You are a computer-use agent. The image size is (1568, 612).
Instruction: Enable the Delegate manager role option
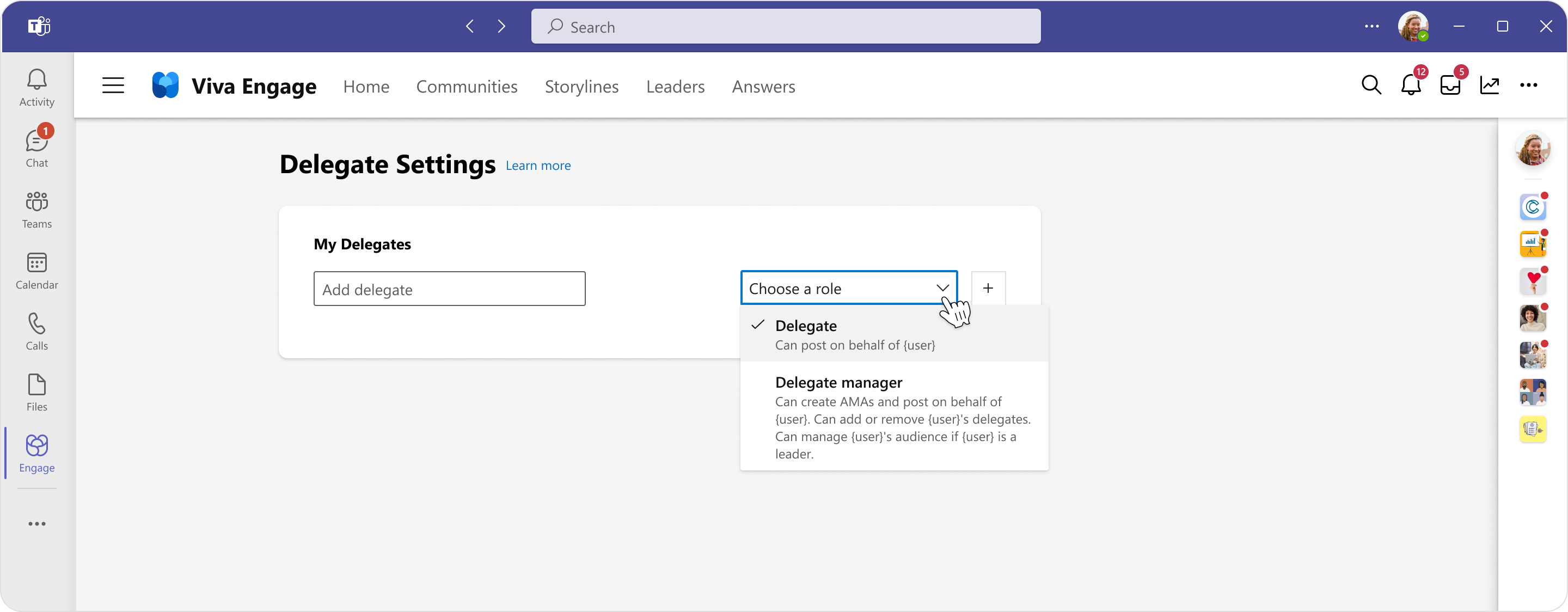[x=838, y=382]
